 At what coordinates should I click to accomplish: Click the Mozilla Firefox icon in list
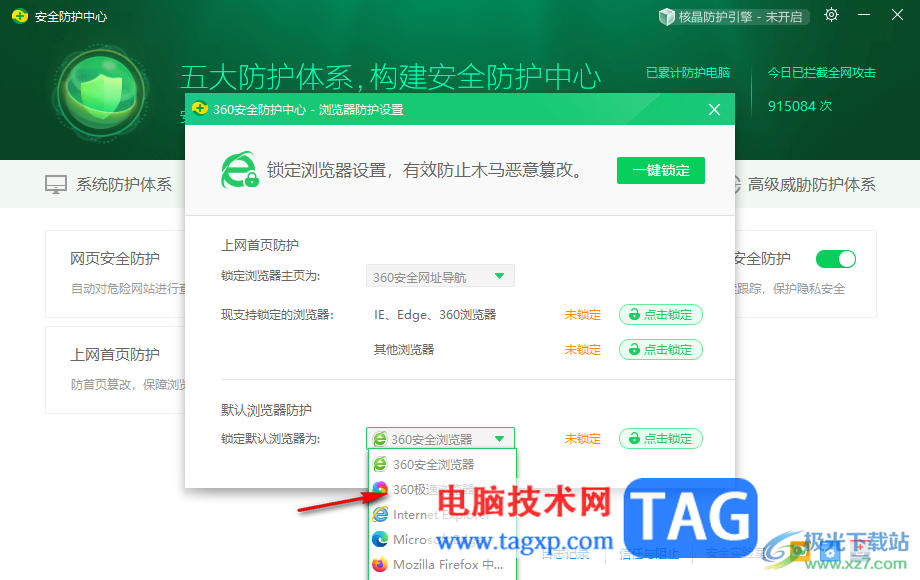(380, 565)
